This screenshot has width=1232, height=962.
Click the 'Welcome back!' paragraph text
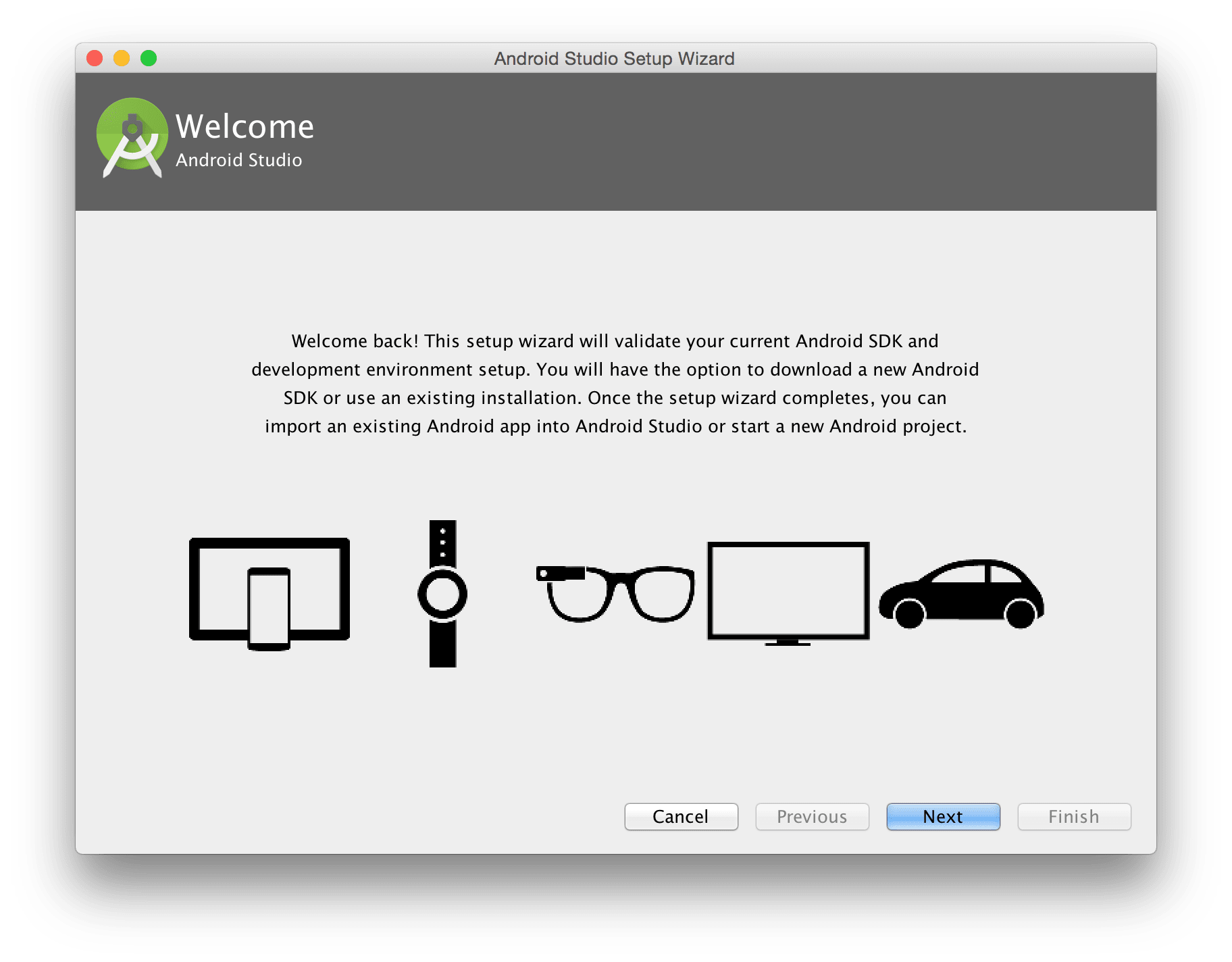click(x=615, y=384)
